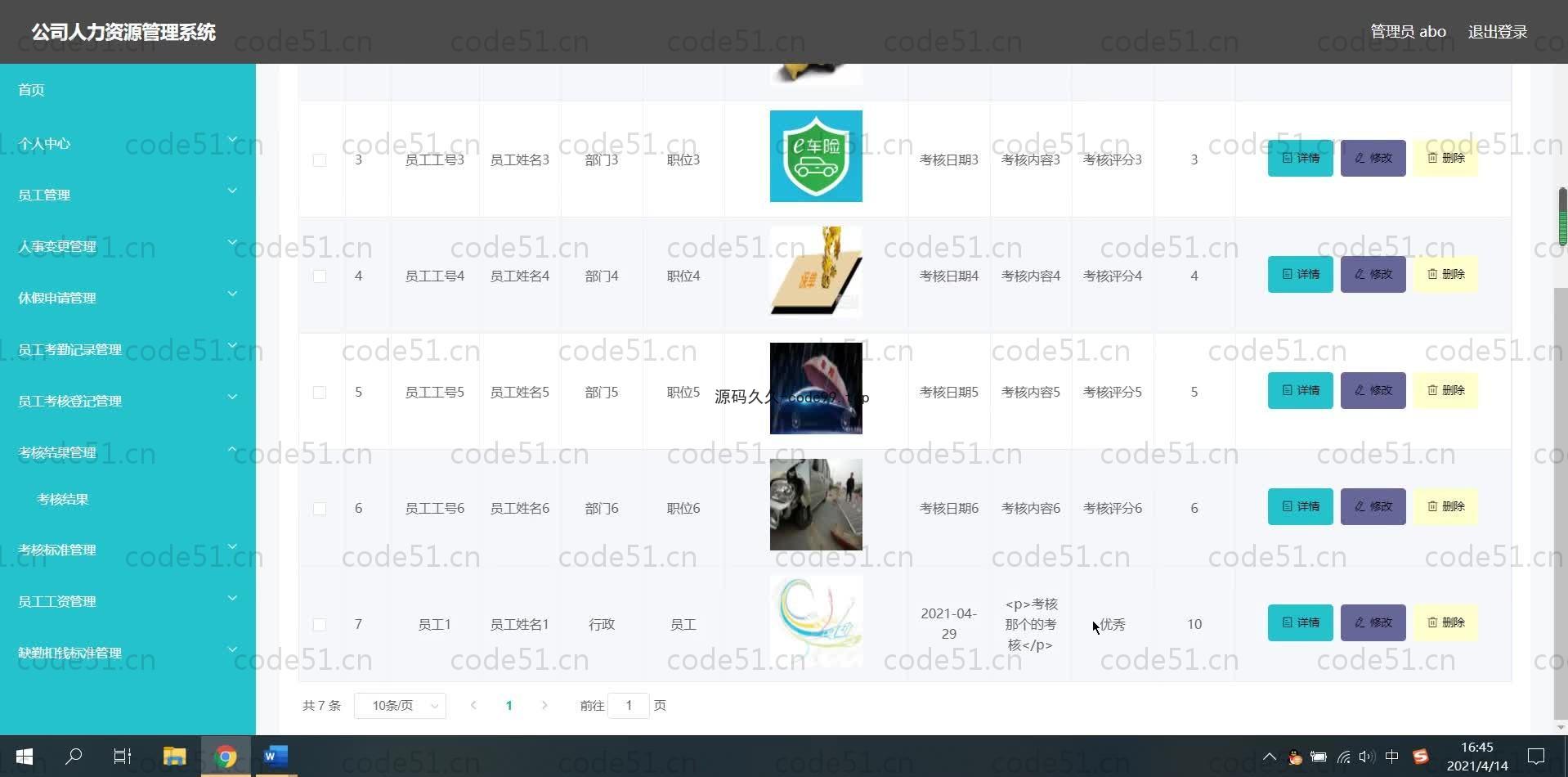
Task: Click the 优秀 score cell in row 7
Action: click(1112, 625)
